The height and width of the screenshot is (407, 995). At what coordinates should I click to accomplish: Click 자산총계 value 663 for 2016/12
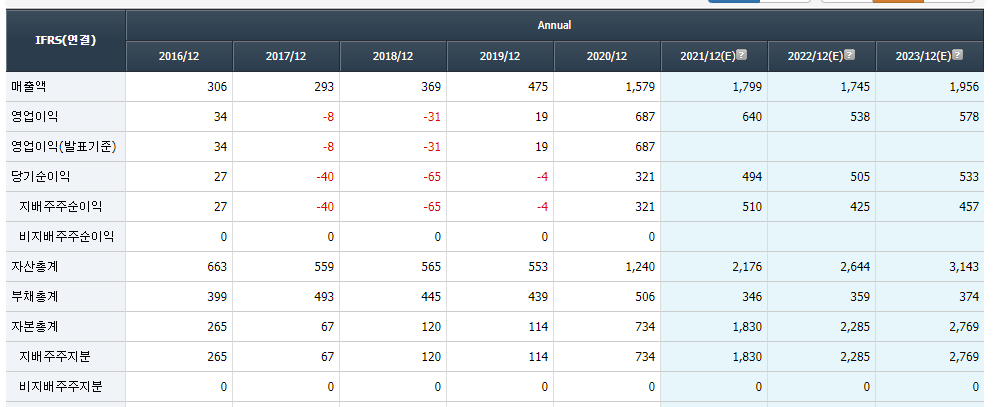click(x=217, y=267)
